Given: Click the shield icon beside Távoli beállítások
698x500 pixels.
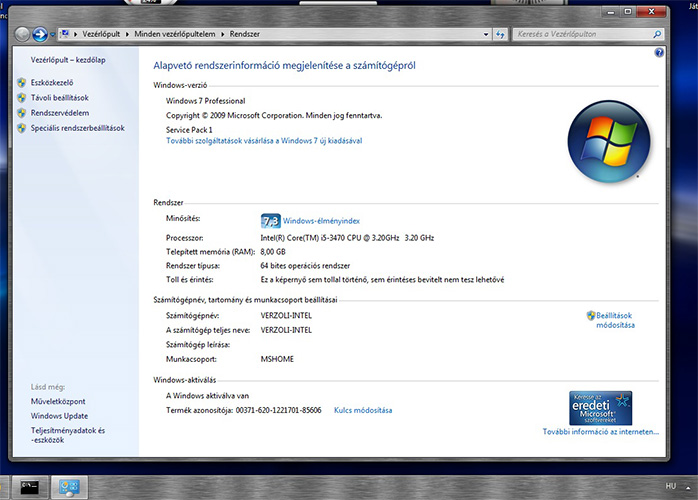Looking at the screenshot, I should click(21, 98).
